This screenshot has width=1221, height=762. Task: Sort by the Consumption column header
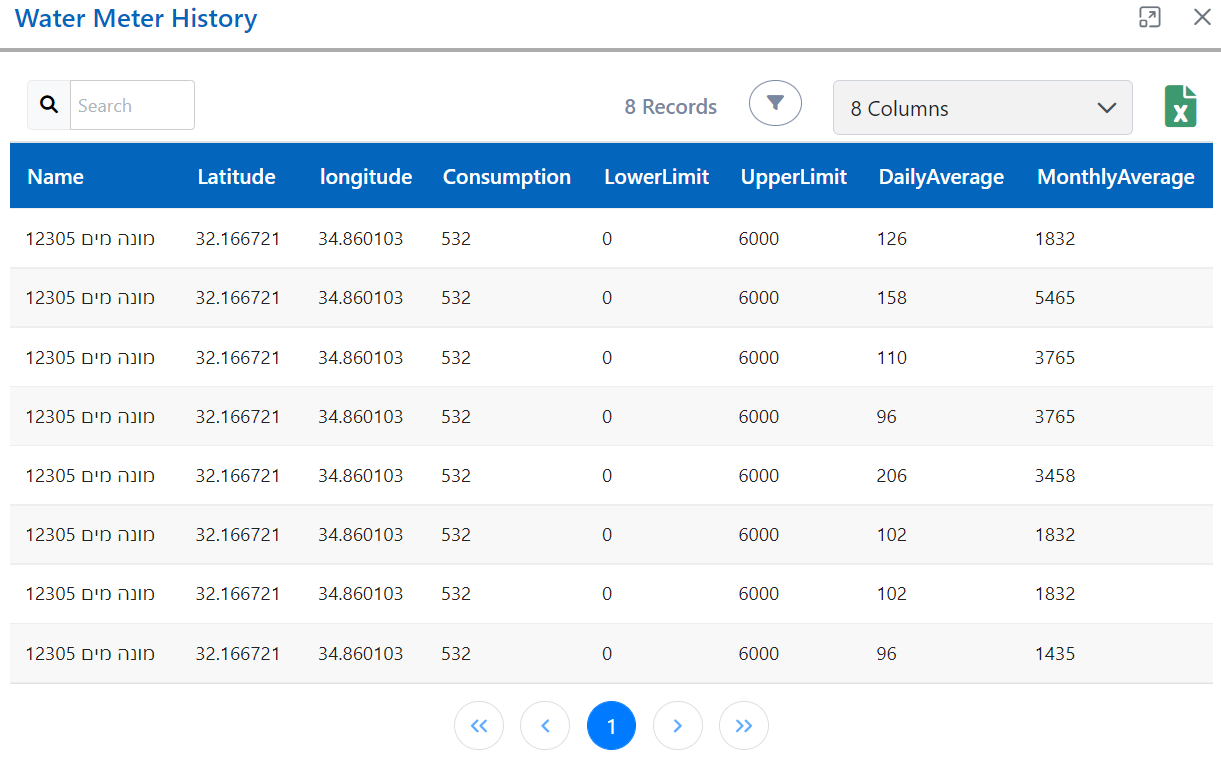pos(507,176)
